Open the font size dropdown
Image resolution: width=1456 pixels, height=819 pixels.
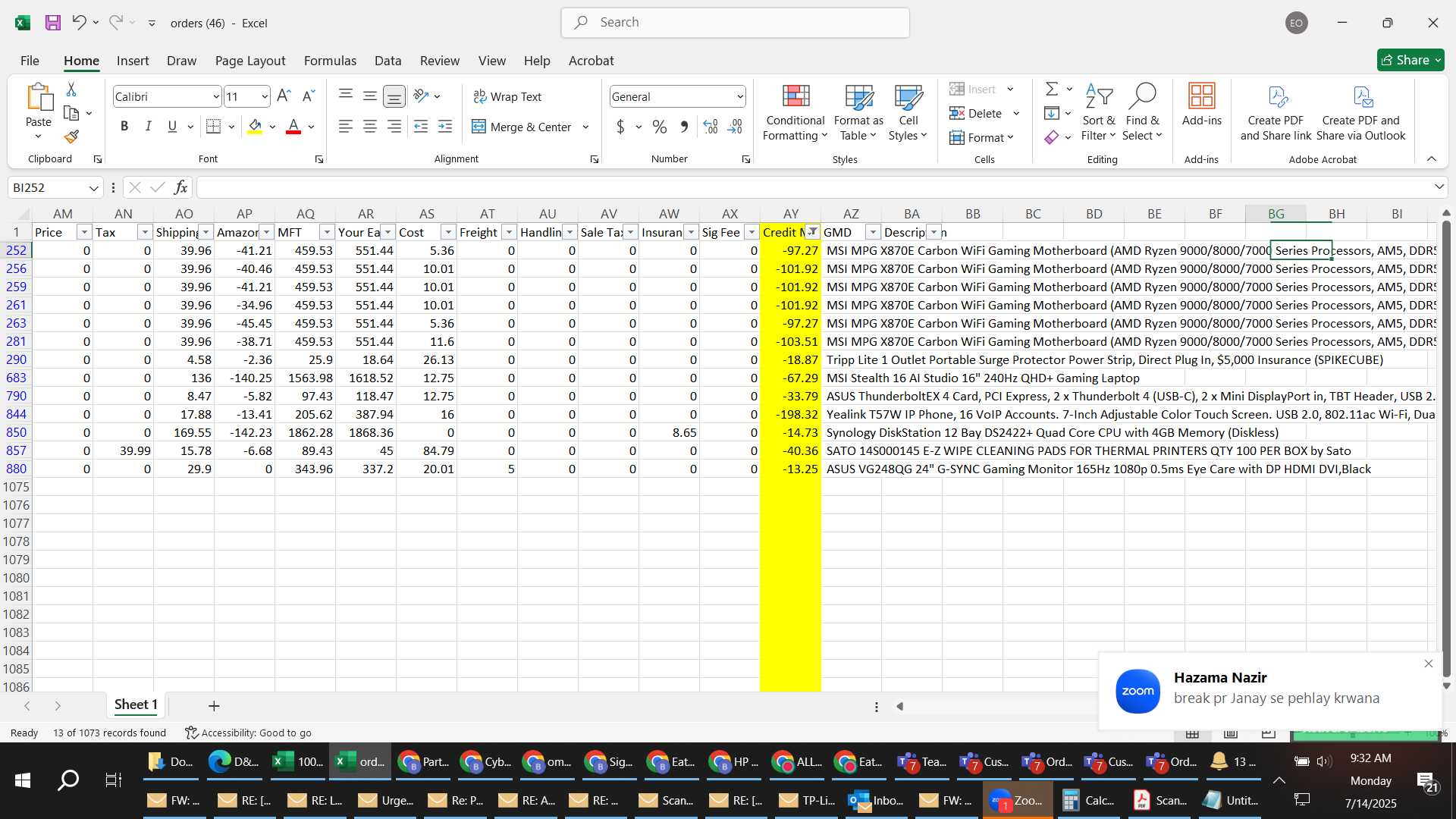pos(265,96)
